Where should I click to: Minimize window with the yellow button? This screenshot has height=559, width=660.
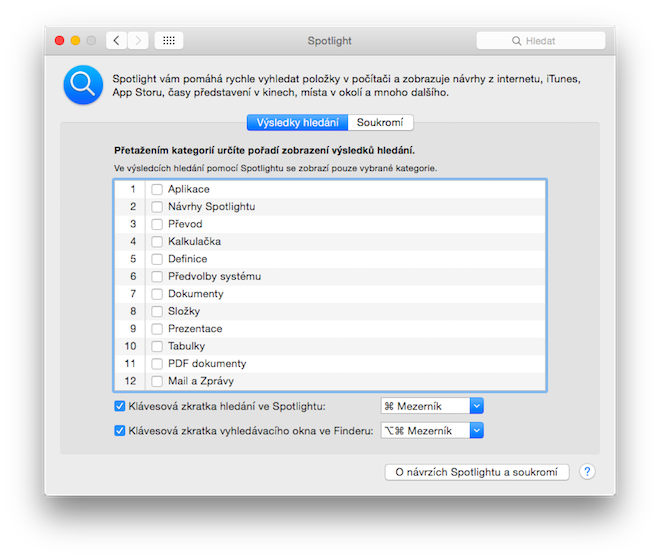pyautogui.click(x=75, y=40)
